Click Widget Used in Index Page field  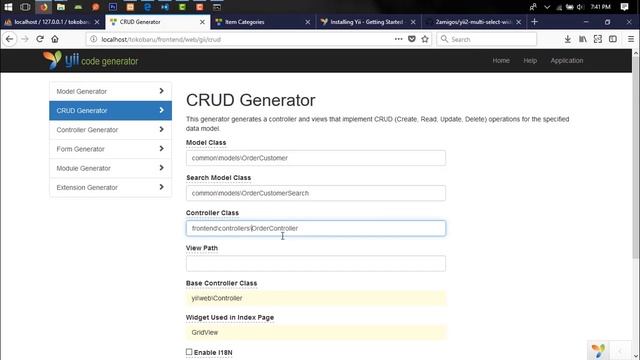tap(316, 333)
